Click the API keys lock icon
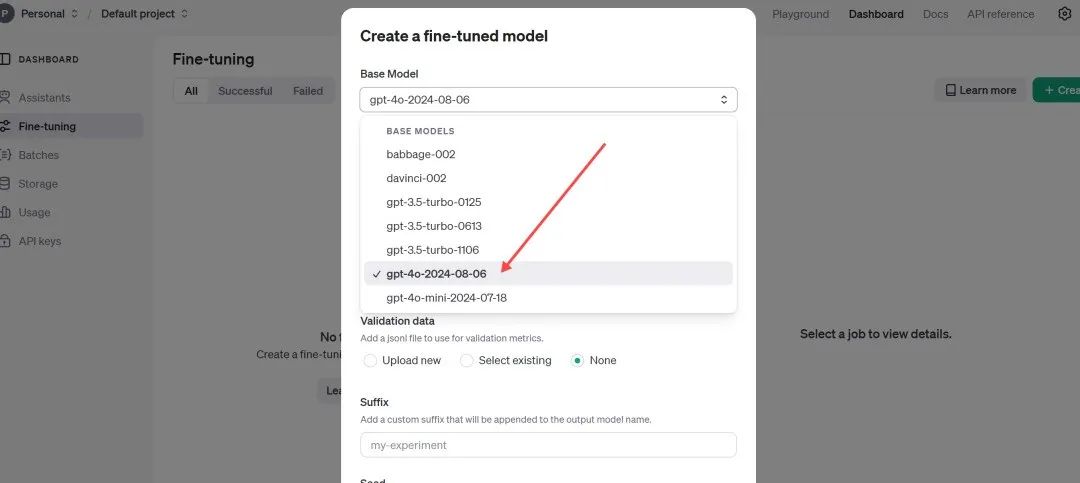Screen dimensions: 1080x483 tap(6, 241)
